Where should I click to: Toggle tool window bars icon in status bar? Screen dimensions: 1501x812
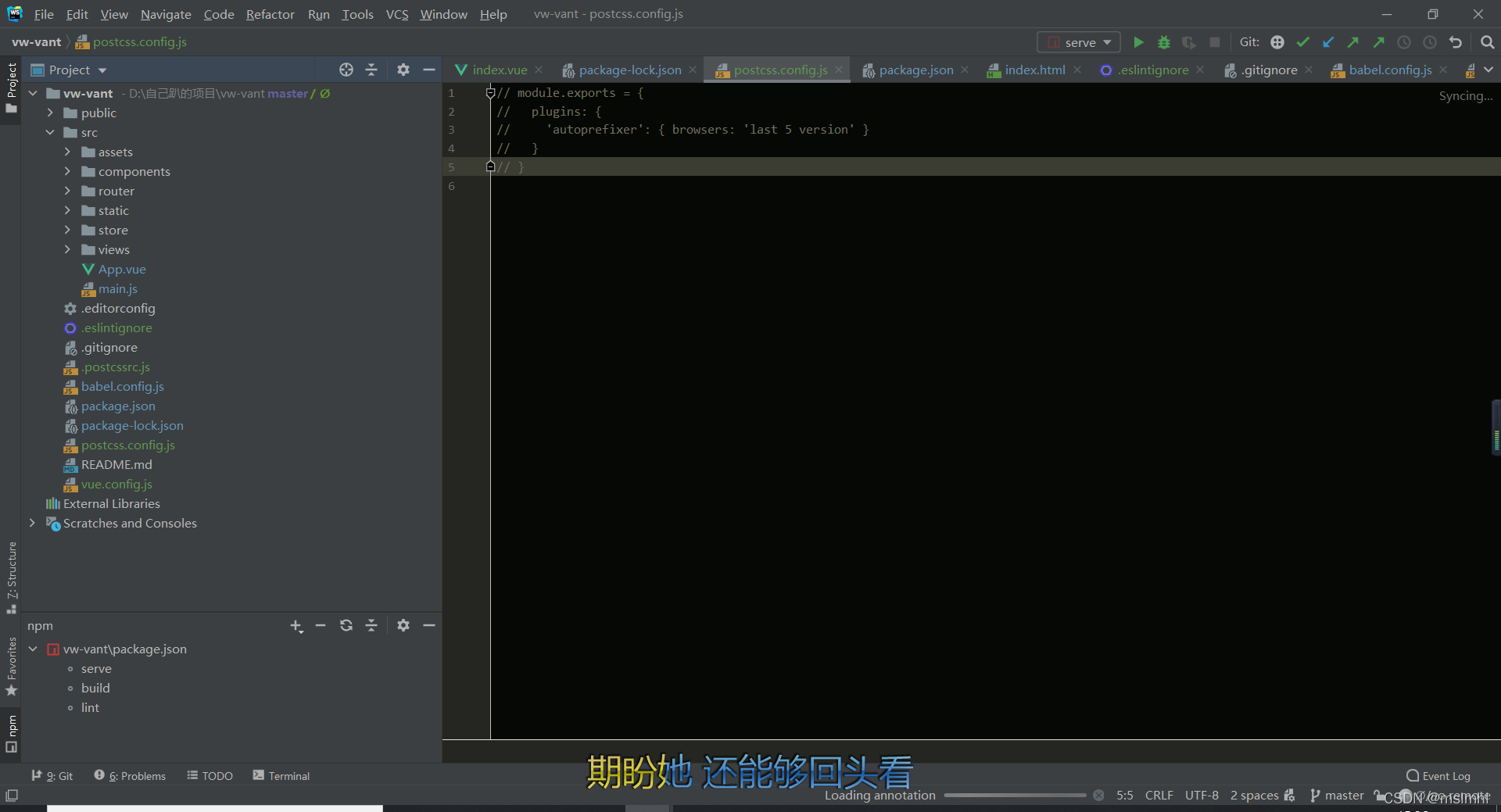pyautogui.click(x=12, y=796)
